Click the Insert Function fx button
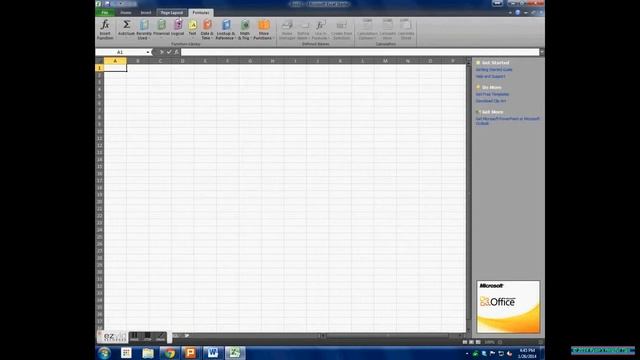Screen dimensions: 640x360 pyautogui.click(x=105, y=29)
